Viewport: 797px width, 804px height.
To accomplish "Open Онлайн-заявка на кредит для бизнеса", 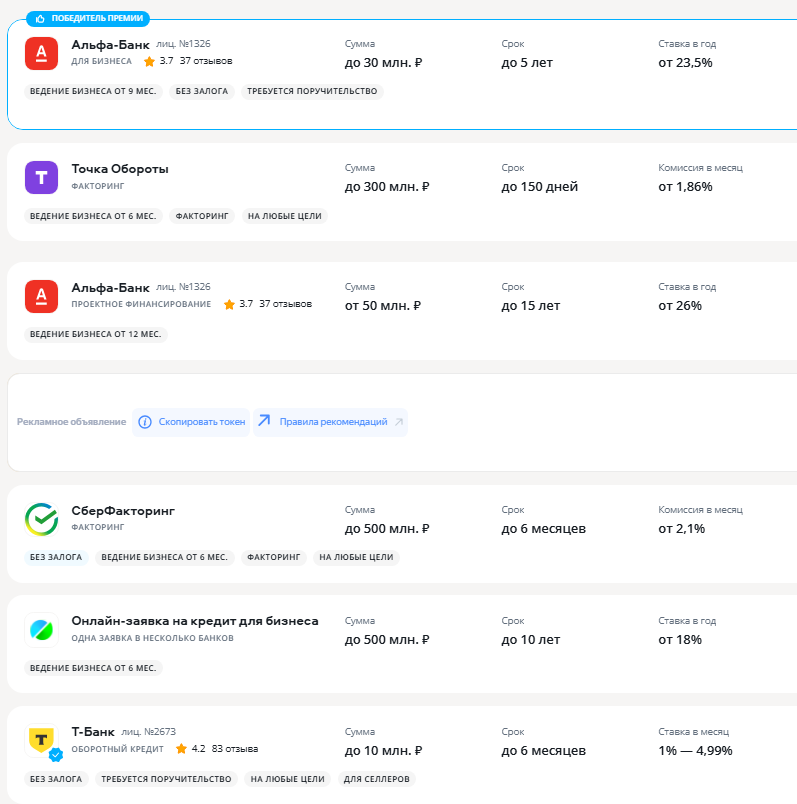I will click(x=195, y=621).
